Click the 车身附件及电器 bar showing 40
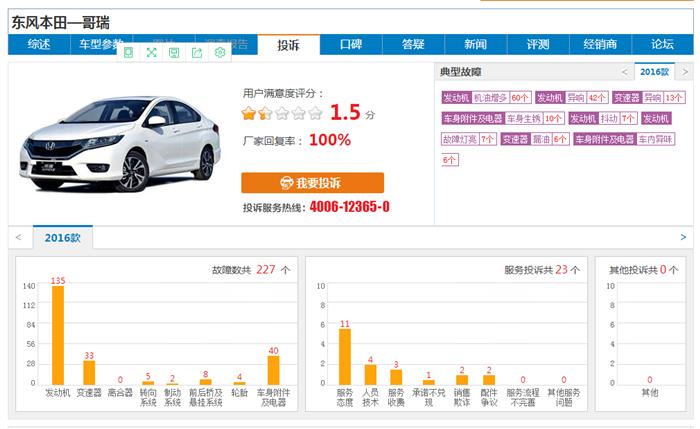 (x=274, y=370)
